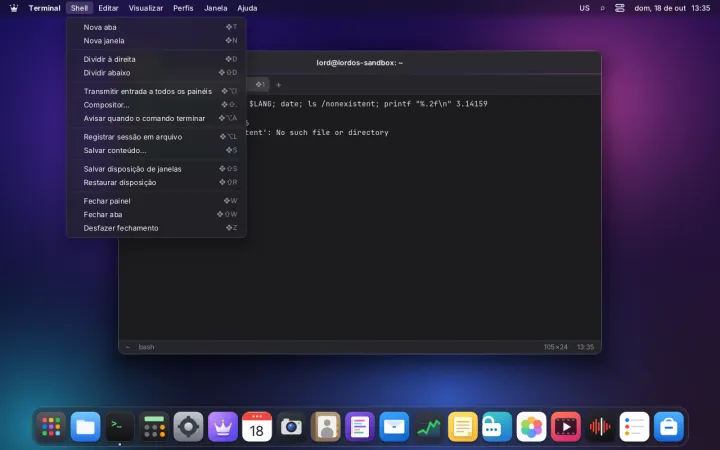Add a new terminal tab with plus
The image size is (720, 450).
(x=278, y=84)
